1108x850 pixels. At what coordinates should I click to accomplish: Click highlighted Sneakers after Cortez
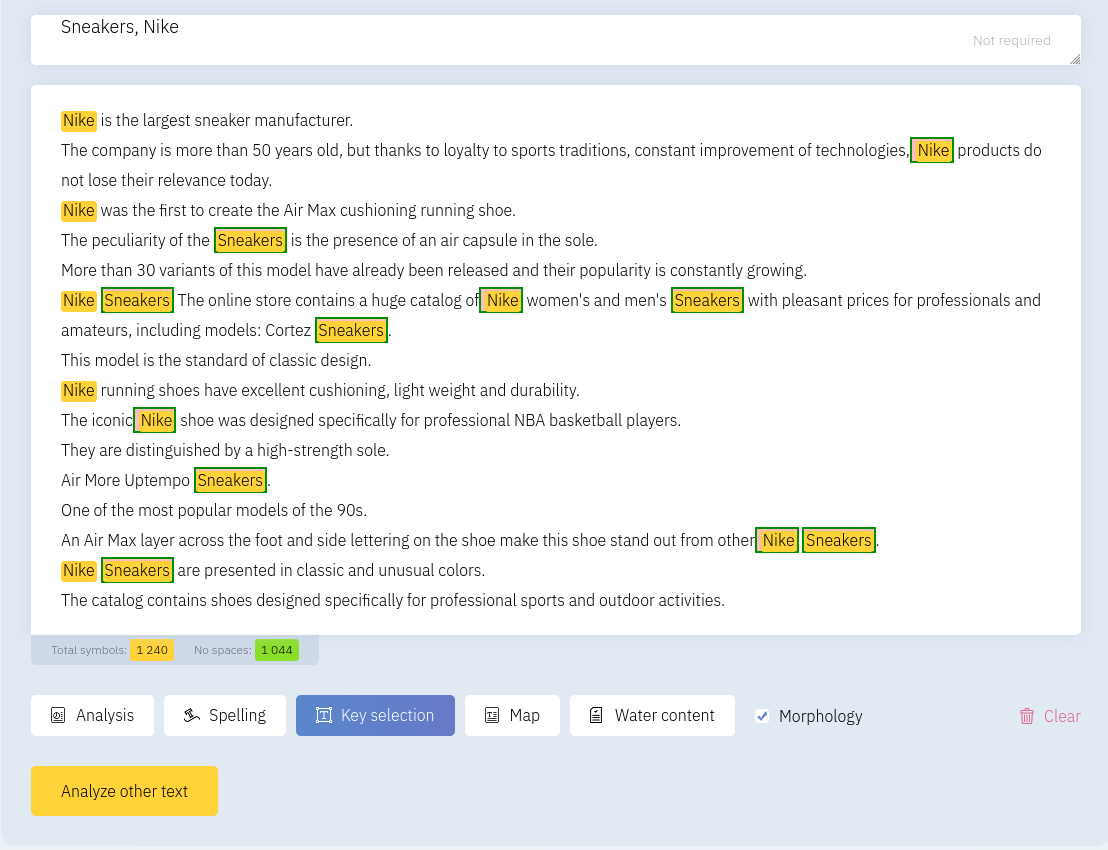pos(351,331)
